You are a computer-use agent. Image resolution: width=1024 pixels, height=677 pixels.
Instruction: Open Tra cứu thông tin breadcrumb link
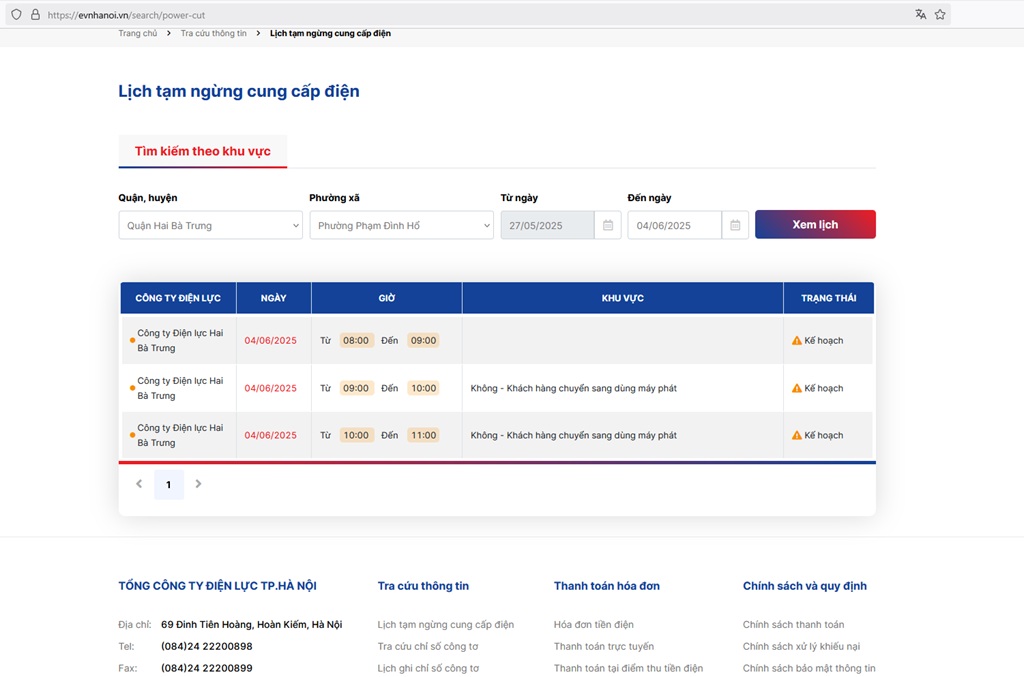[213, 33]
